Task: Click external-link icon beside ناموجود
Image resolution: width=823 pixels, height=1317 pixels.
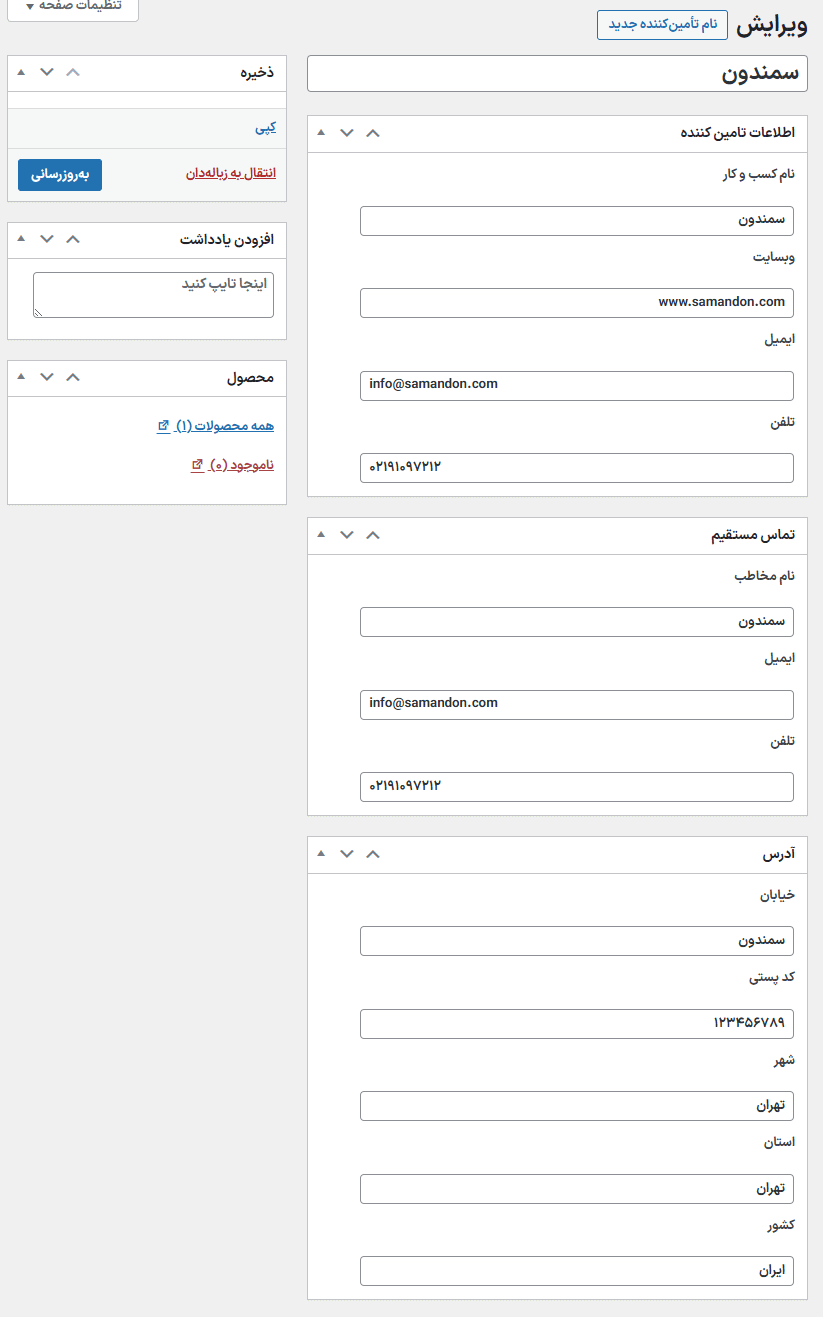Action: 197,465
